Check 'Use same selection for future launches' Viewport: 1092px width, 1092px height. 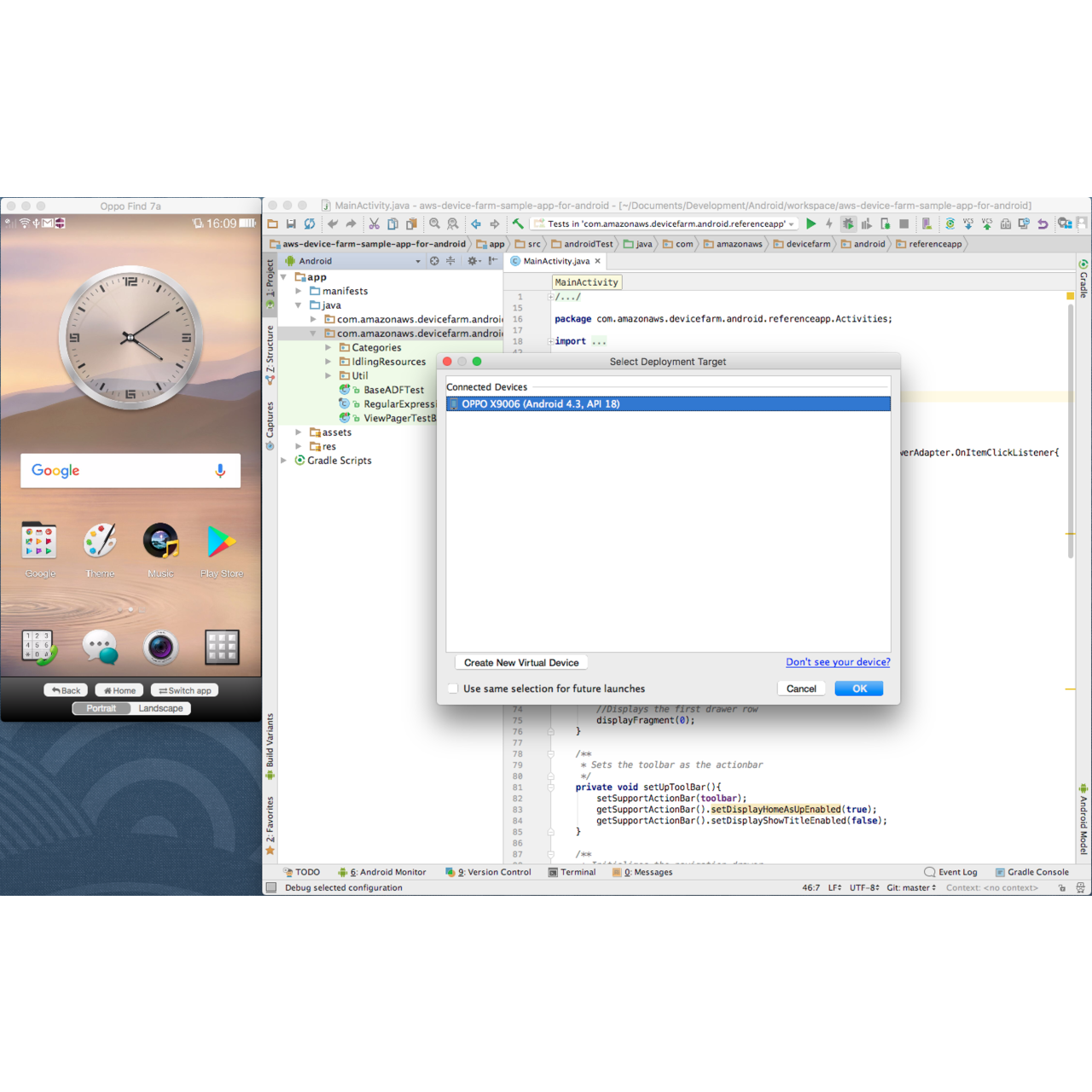[x=453, y=688]
